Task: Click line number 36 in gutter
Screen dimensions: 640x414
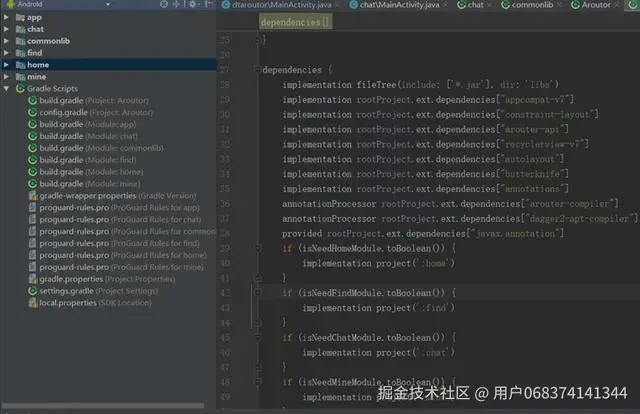Action: point(225,204)
